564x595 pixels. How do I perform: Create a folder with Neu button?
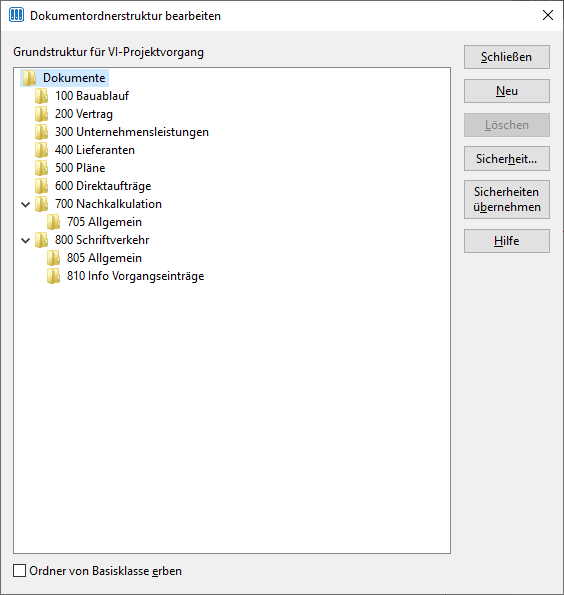click(x=507, y=91)
